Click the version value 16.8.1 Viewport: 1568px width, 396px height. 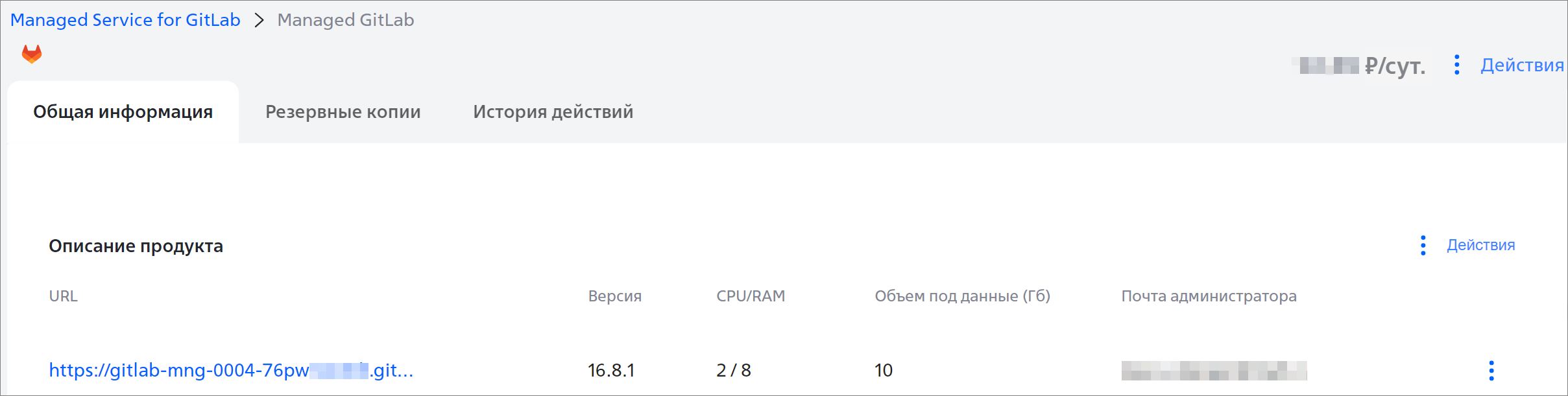(x=611, y=370)
